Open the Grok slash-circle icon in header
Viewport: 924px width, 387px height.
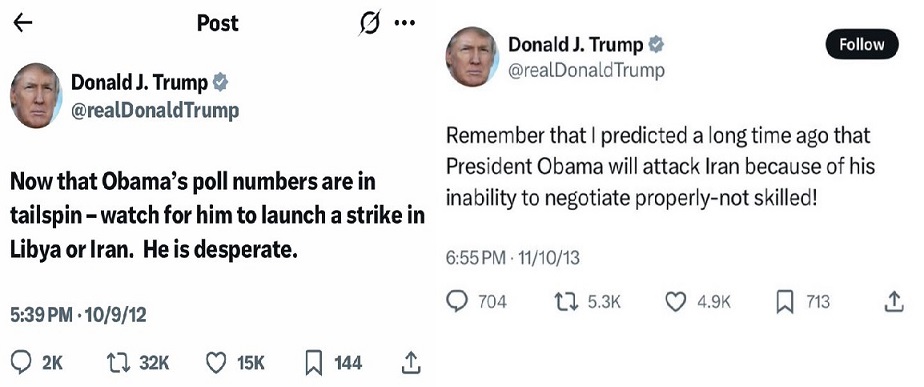click(369, 23)
